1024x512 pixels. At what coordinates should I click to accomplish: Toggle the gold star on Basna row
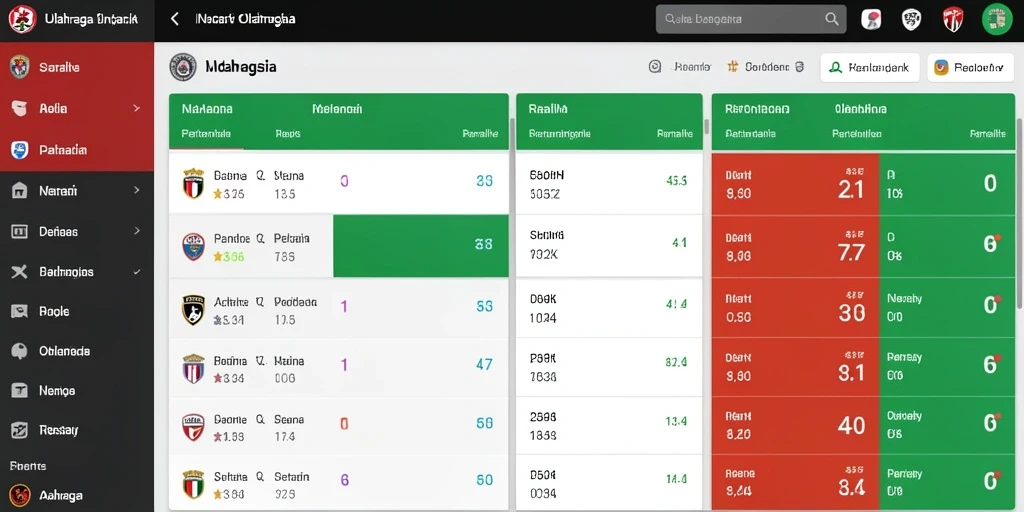pyautogui.click(x=217, y=194)
